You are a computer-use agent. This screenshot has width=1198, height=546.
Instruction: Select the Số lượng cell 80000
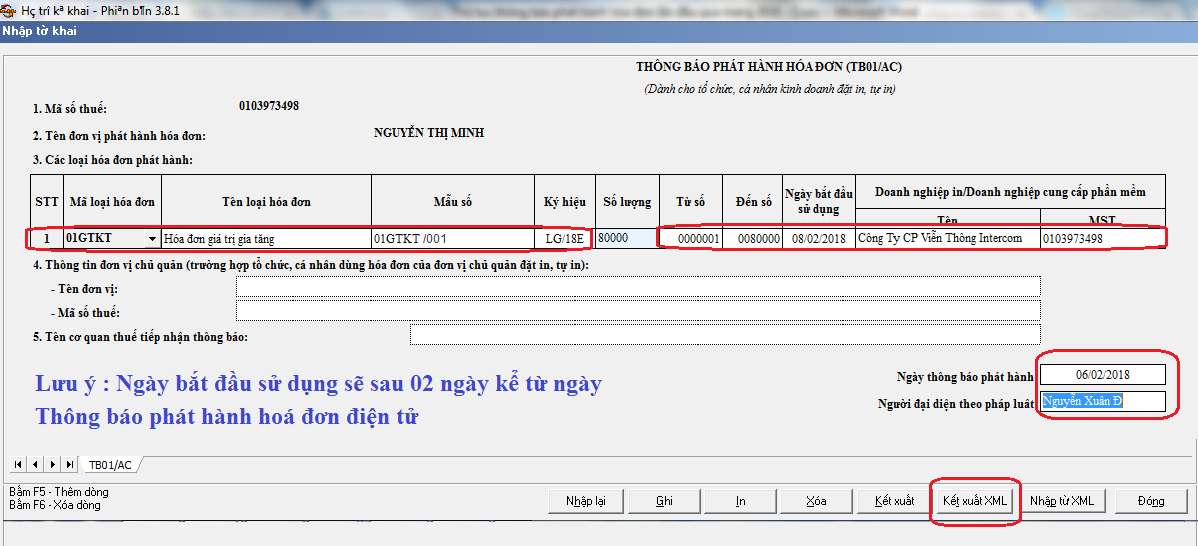click(x=627, y=238)
